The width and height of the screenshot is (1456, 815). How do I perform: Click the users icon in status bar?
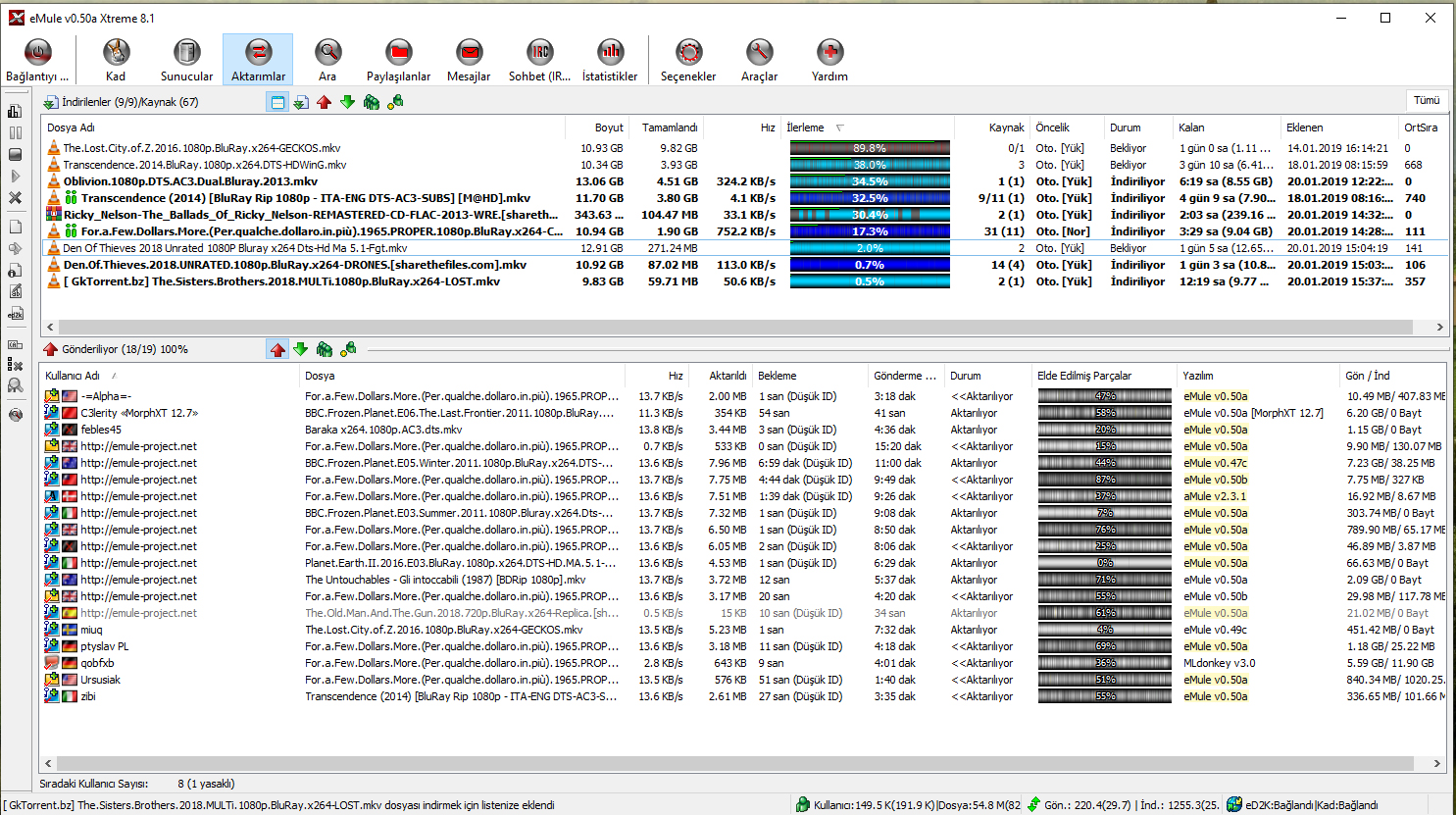click(x=803, y=804)
